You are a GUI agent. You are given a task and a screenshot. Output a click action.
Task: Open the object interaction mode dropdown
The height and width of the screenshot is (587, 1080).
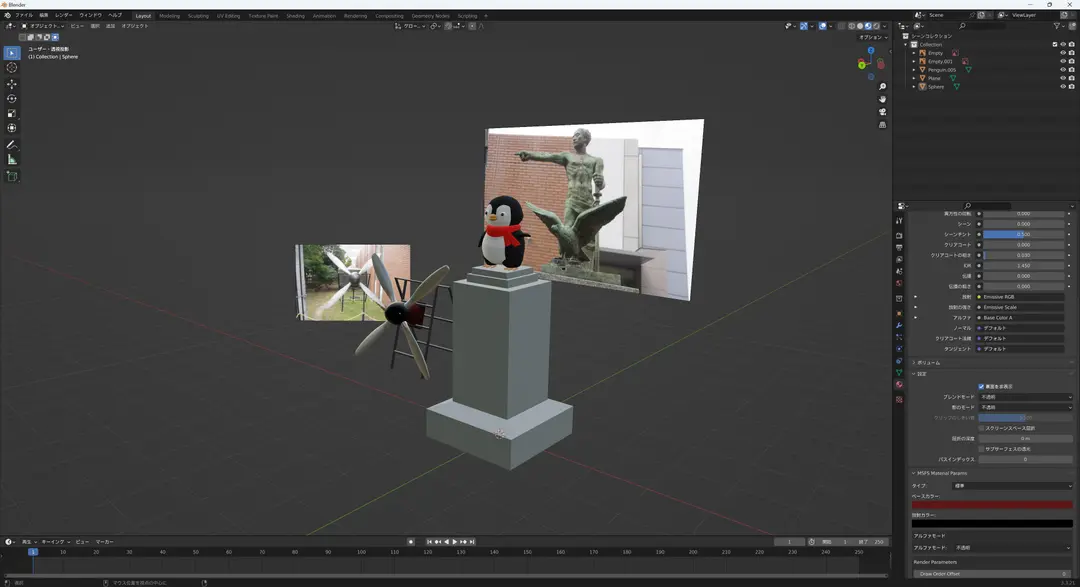[x=43, y=26]
